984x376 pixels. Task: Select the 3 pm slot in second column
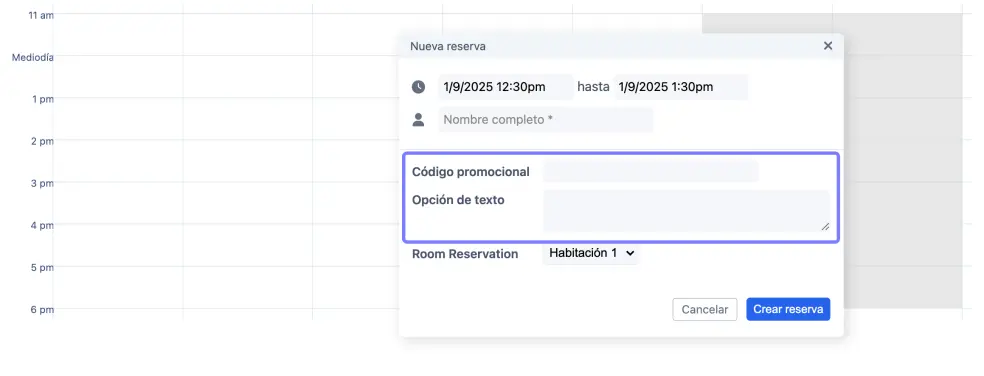point(247,203)
